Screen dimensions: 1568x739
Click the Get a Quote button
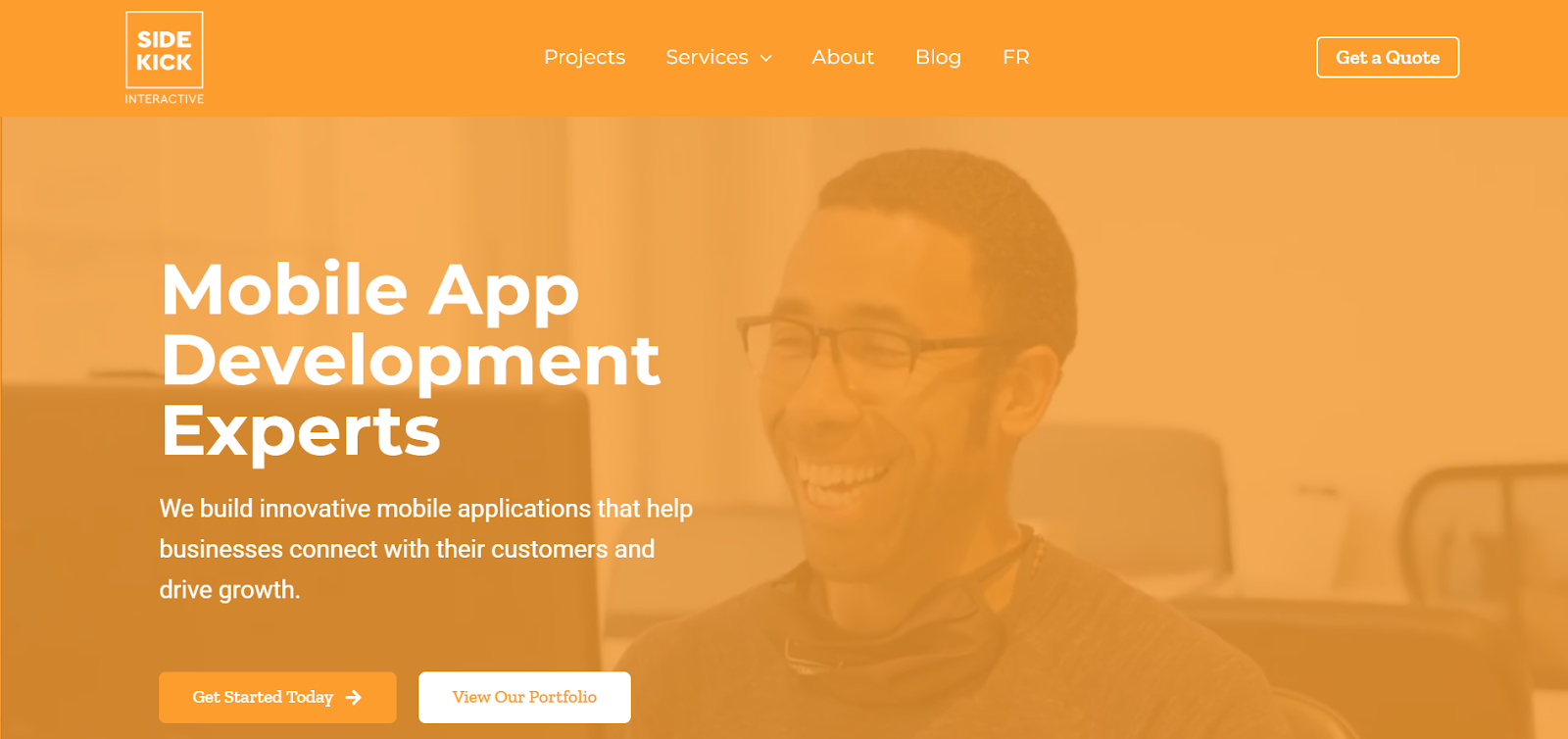coord(1388,57)
